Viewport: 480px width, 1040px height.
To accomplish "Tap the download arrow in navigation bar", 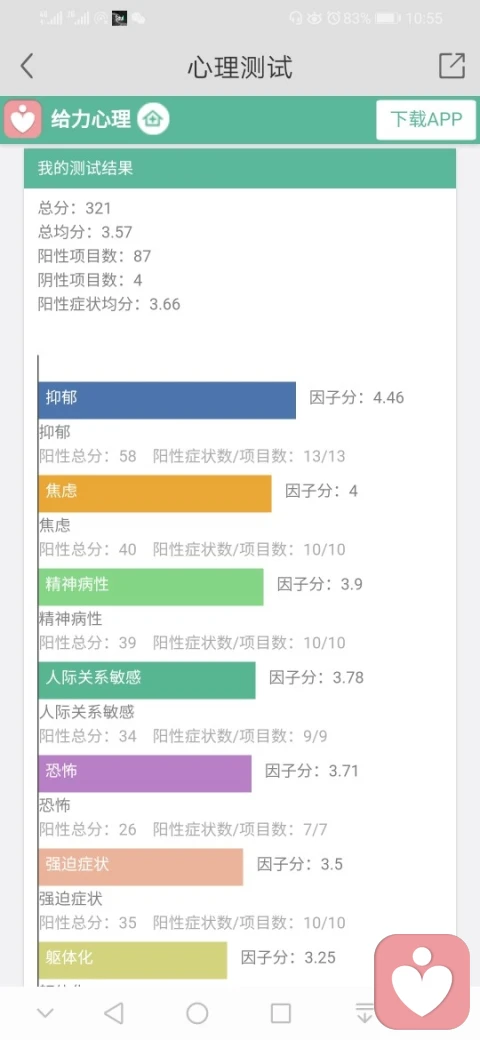I will [364, 1013].
